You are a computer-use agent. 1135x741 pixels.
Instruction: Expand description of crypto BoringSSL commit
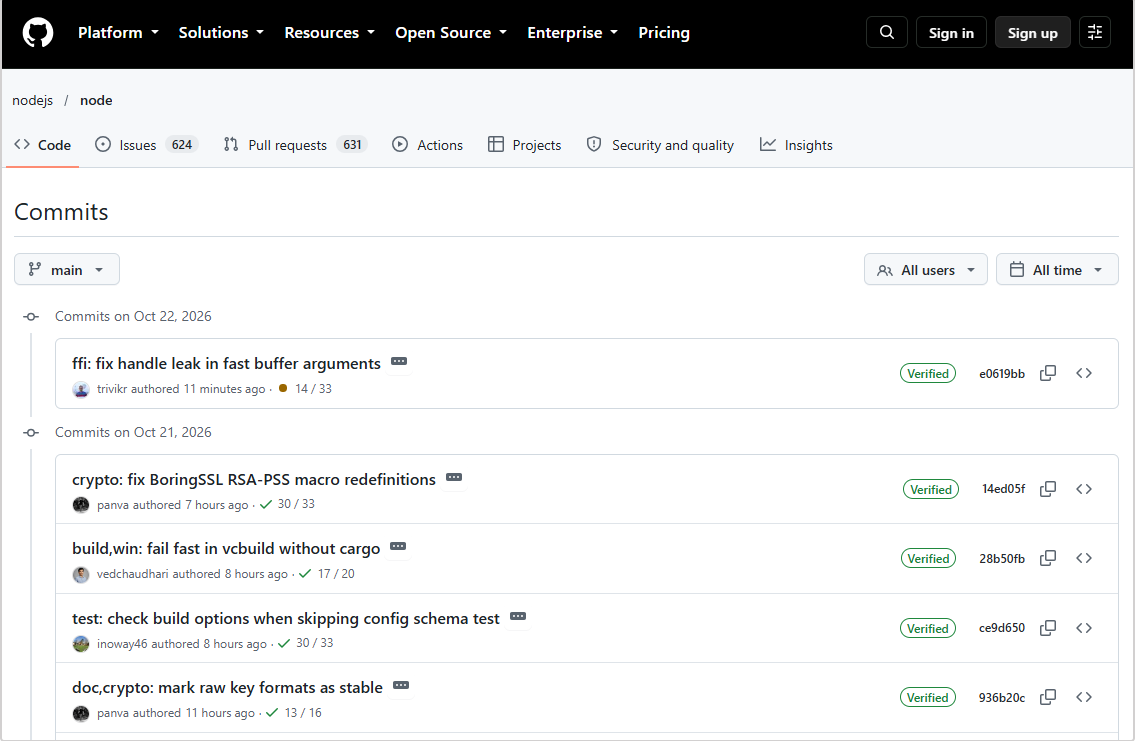point(454,478)
